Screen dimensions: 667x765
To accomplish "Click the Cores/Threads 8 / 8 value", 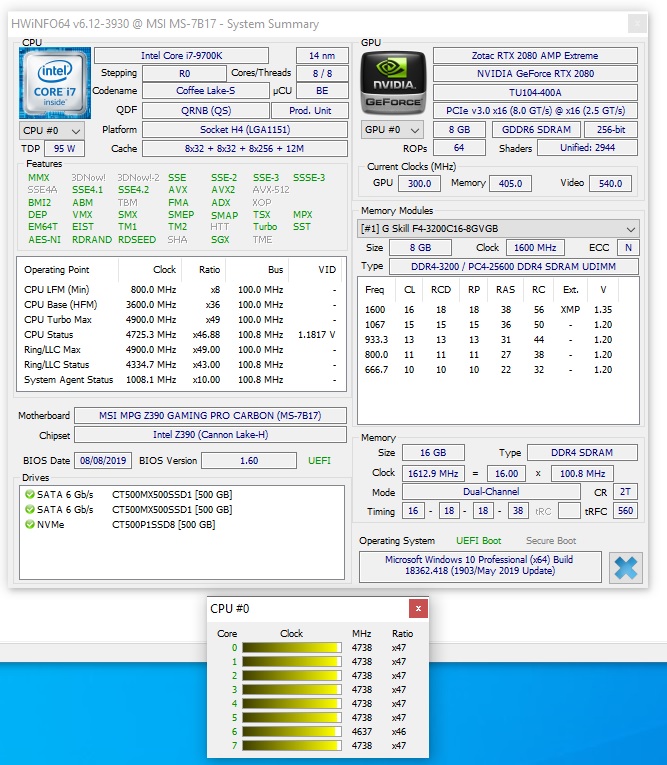I will click(x=322, y=74).
